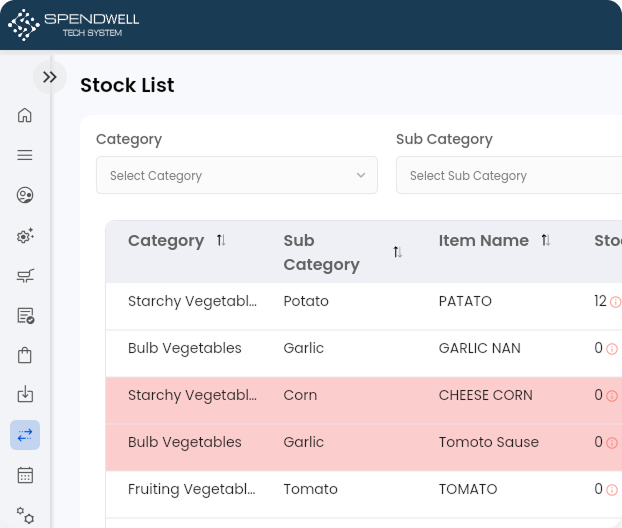Sort table by Category column
Viewport: 622px width, 528px height.
[221, 240]
